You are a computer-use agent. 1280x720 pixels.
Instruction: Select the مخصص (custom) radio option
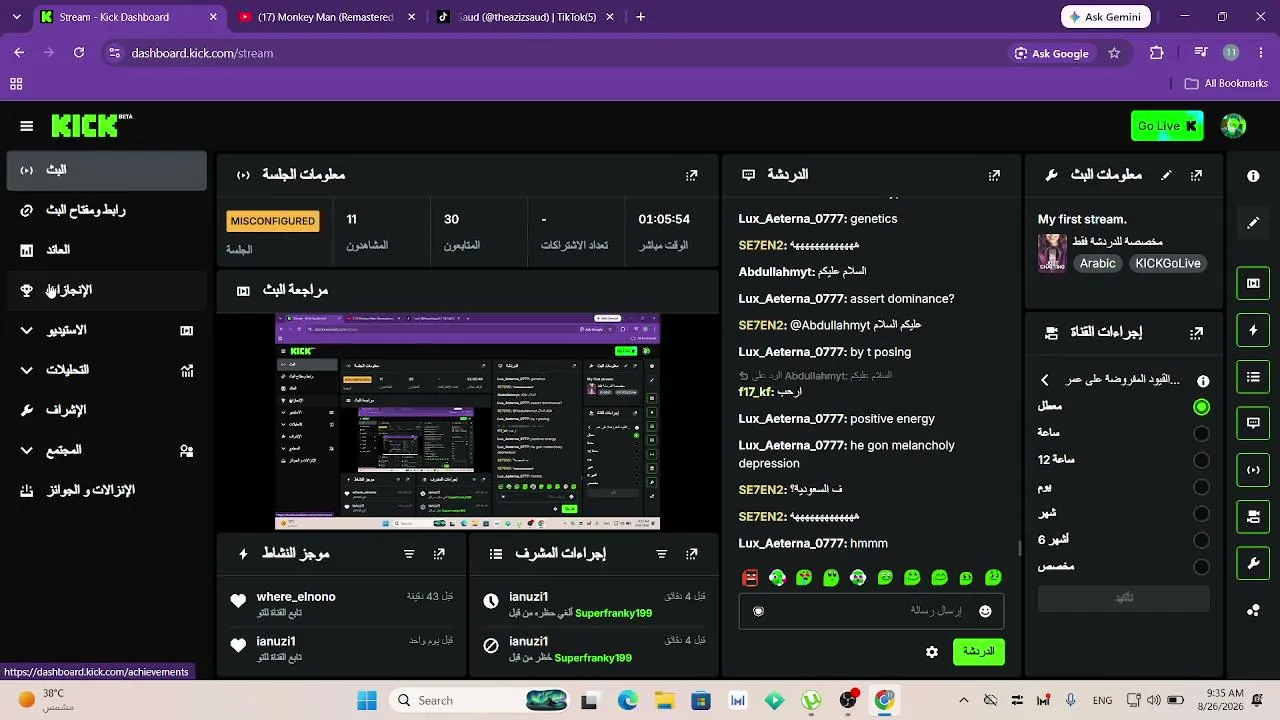1201,568
